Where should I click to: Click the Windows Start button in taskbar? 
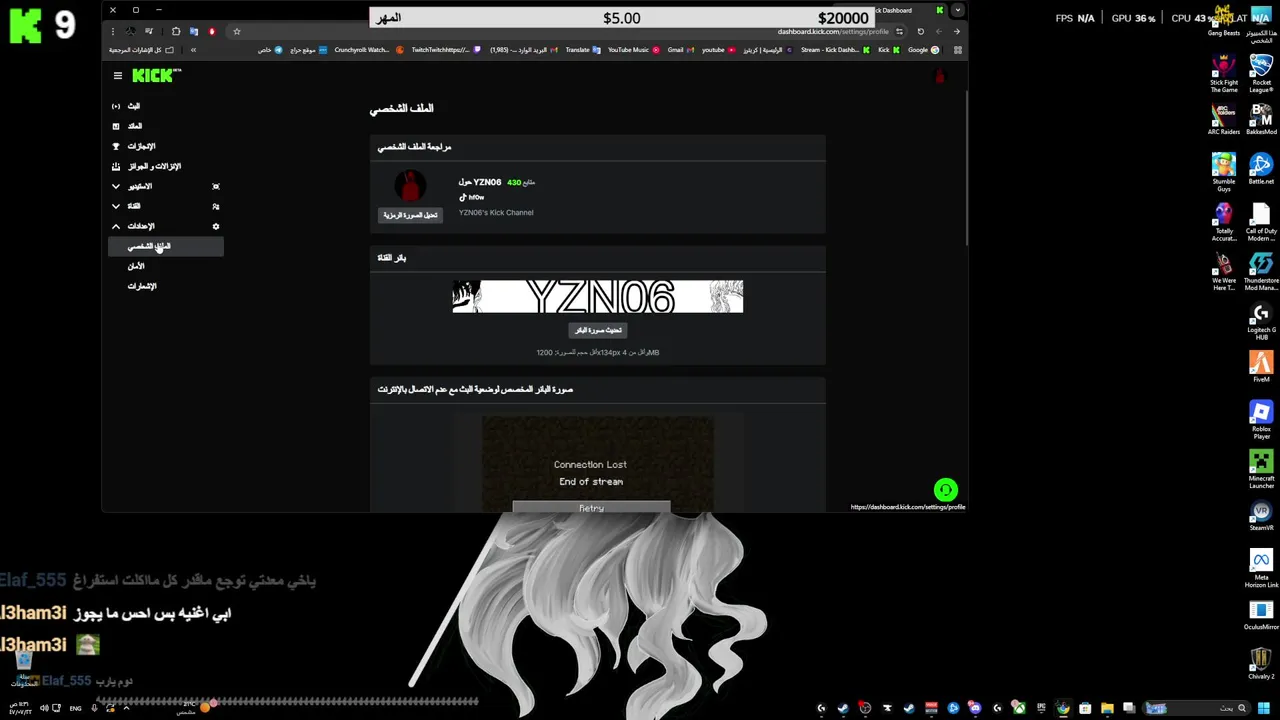click(x=1263, y=708)
